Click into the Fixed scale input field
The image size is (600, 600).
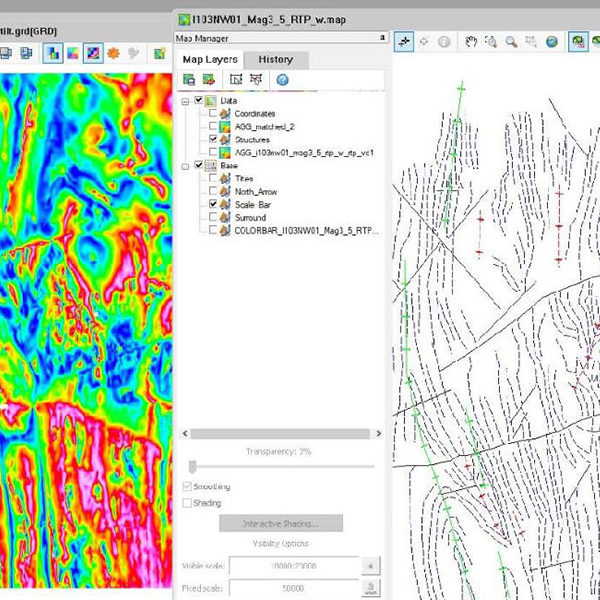[293, 590]
